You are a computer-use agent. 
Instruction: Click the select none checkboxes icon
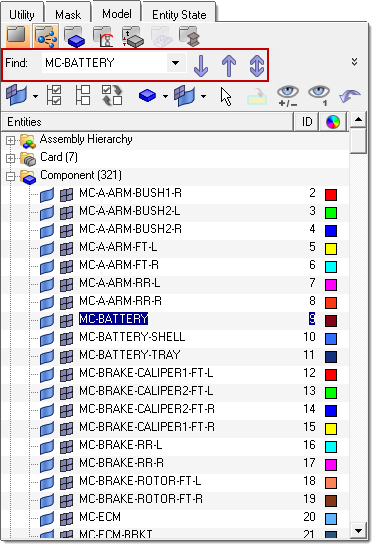coord(83,95)
